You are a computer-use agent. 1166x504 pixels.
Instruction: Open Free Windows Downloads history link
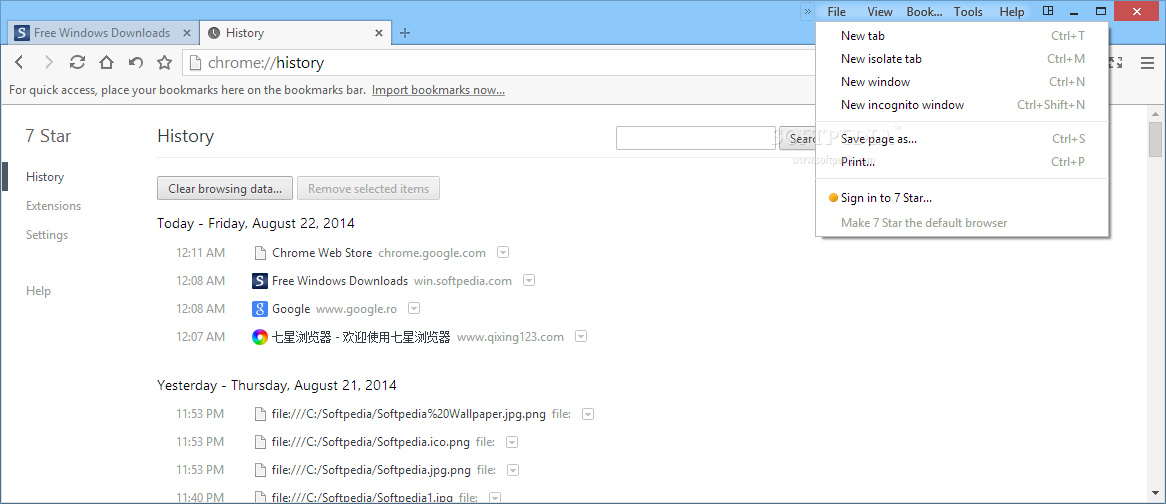(x=340, y=281)
